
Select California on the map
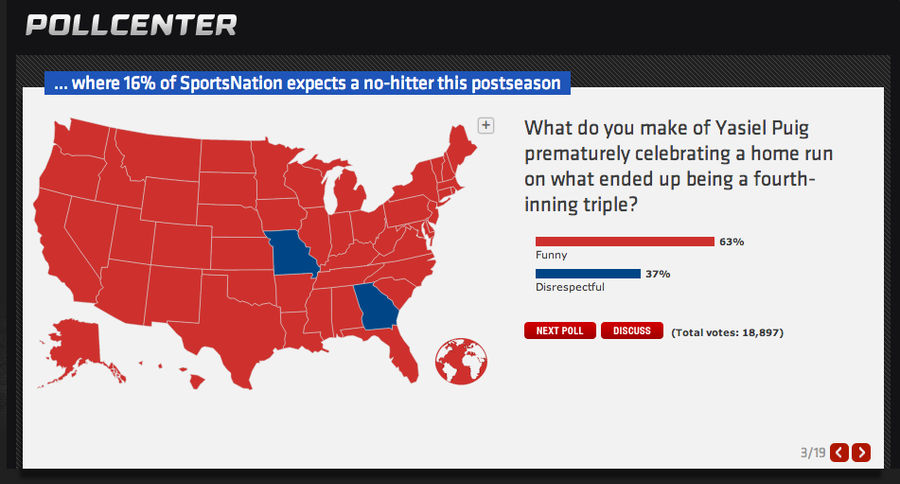[60, 247]
